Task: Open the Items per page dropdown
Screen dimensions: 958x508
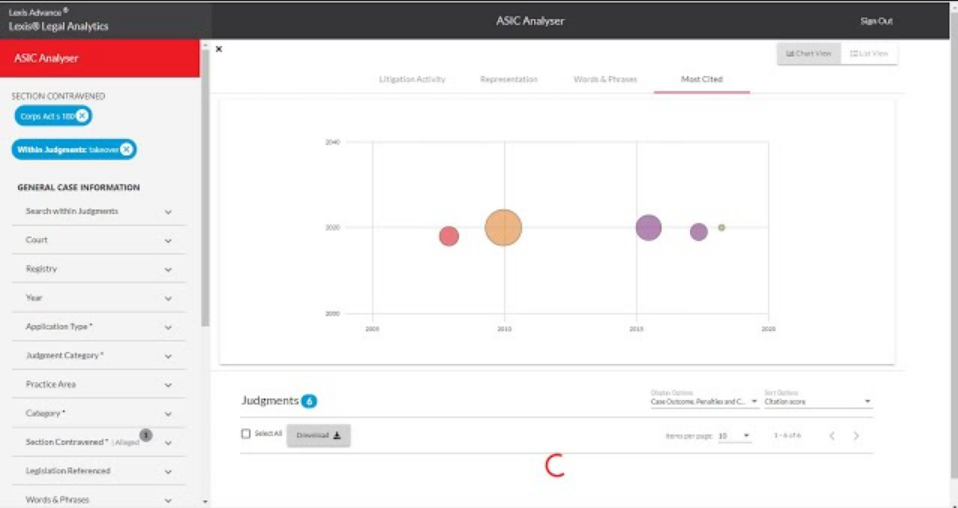Action: 734,436
